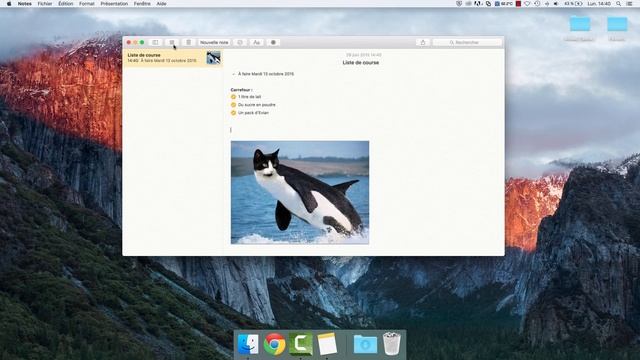Focus the Rechercher search field
Image resolution: width=640 pixels, height=360 pixels.
(x=467, y=42)
